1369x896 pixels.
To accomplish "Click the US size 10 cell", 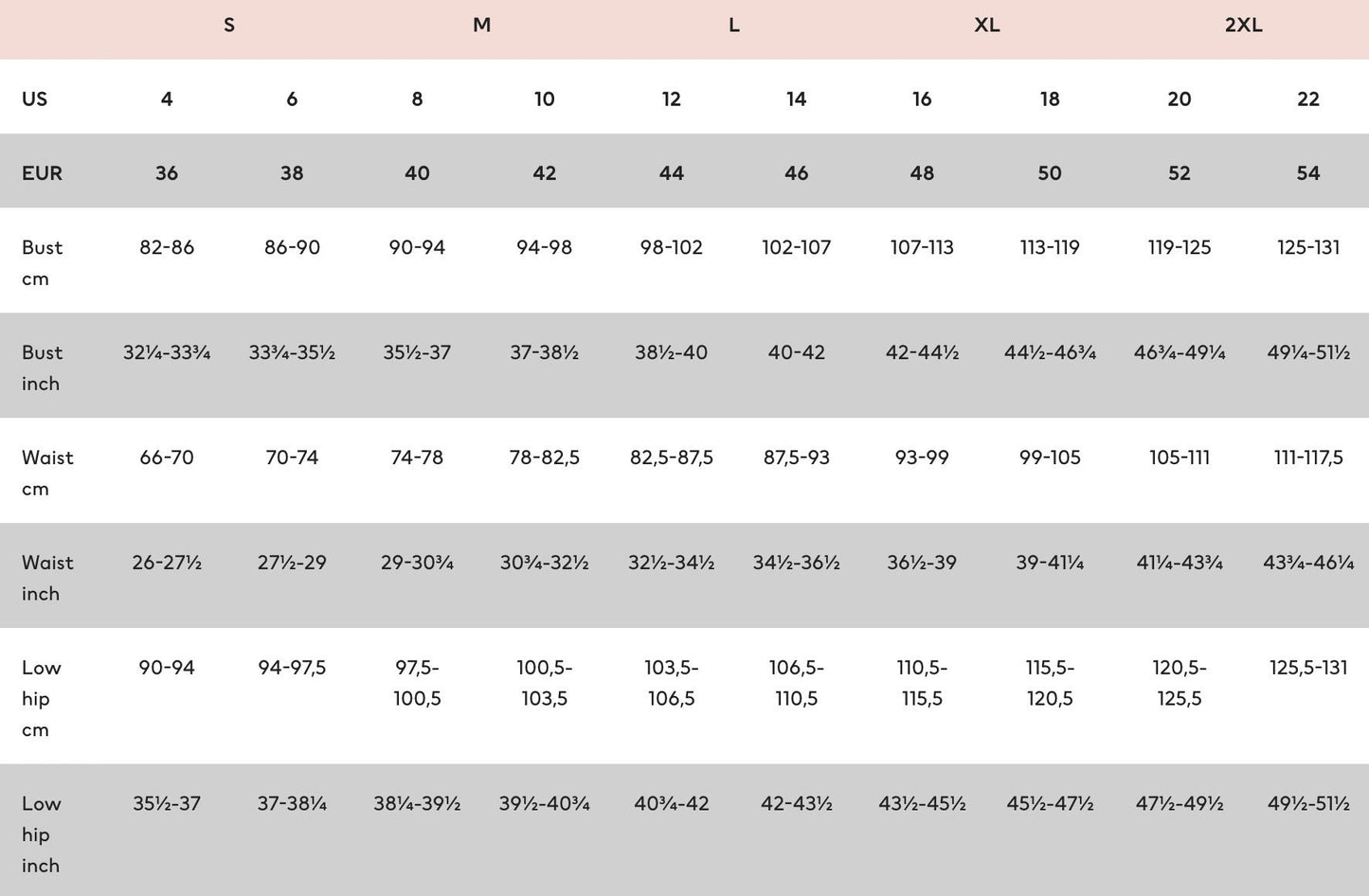I will 544,99.
